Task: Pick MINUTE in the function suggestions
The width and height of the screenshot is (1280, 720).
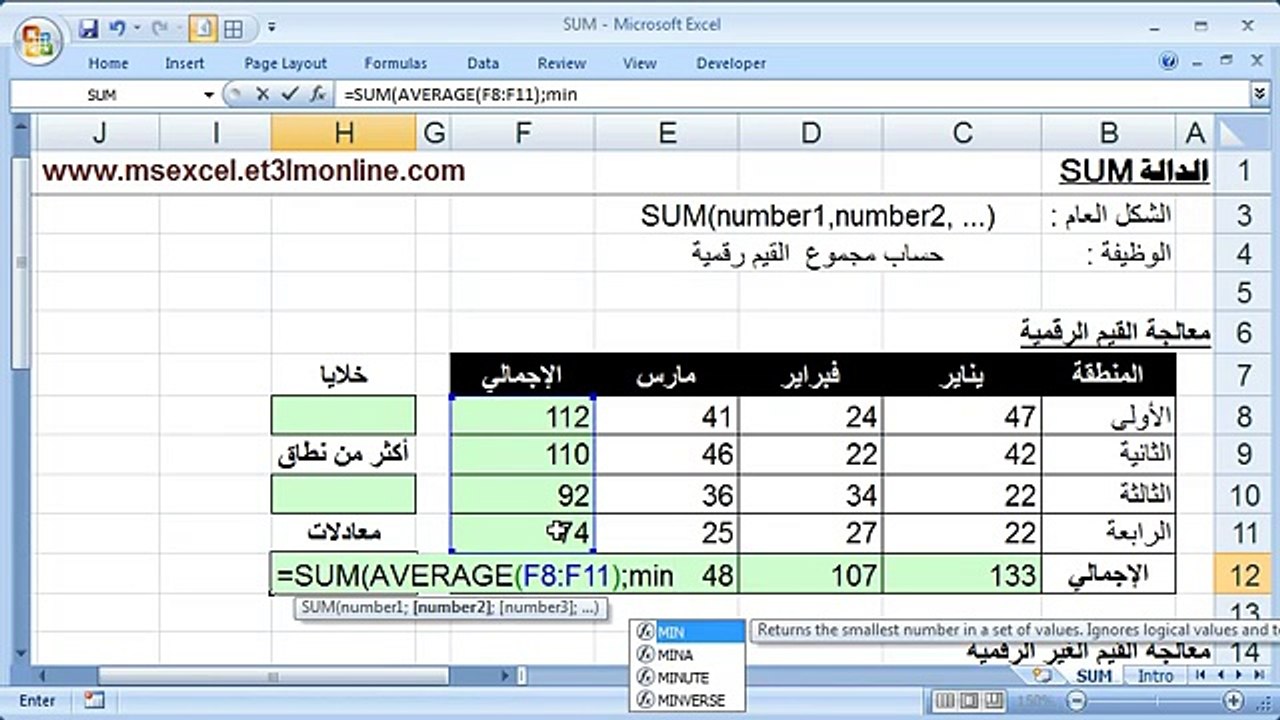Action: tap(688, 678)
